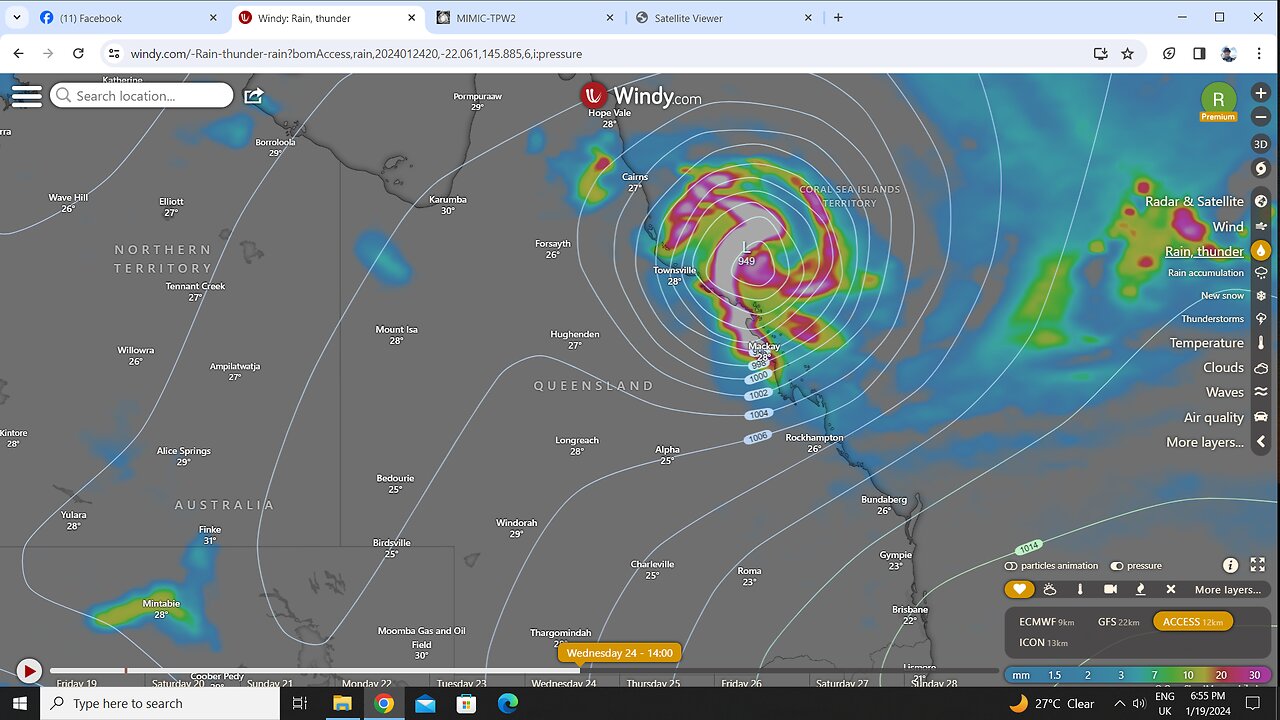This screenshot has height=720, width=1280.
Task: Open Chrome from the Windows taskbar
Action: pos(384,704)
